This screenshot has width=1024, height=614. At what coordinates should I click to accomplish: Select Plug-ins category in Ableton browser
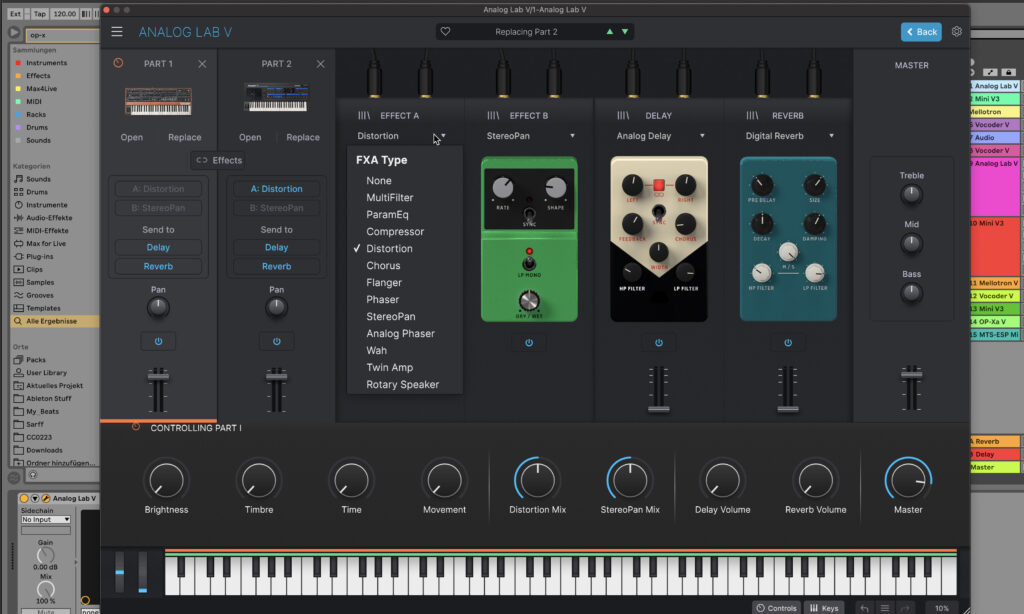coord(40,257)
